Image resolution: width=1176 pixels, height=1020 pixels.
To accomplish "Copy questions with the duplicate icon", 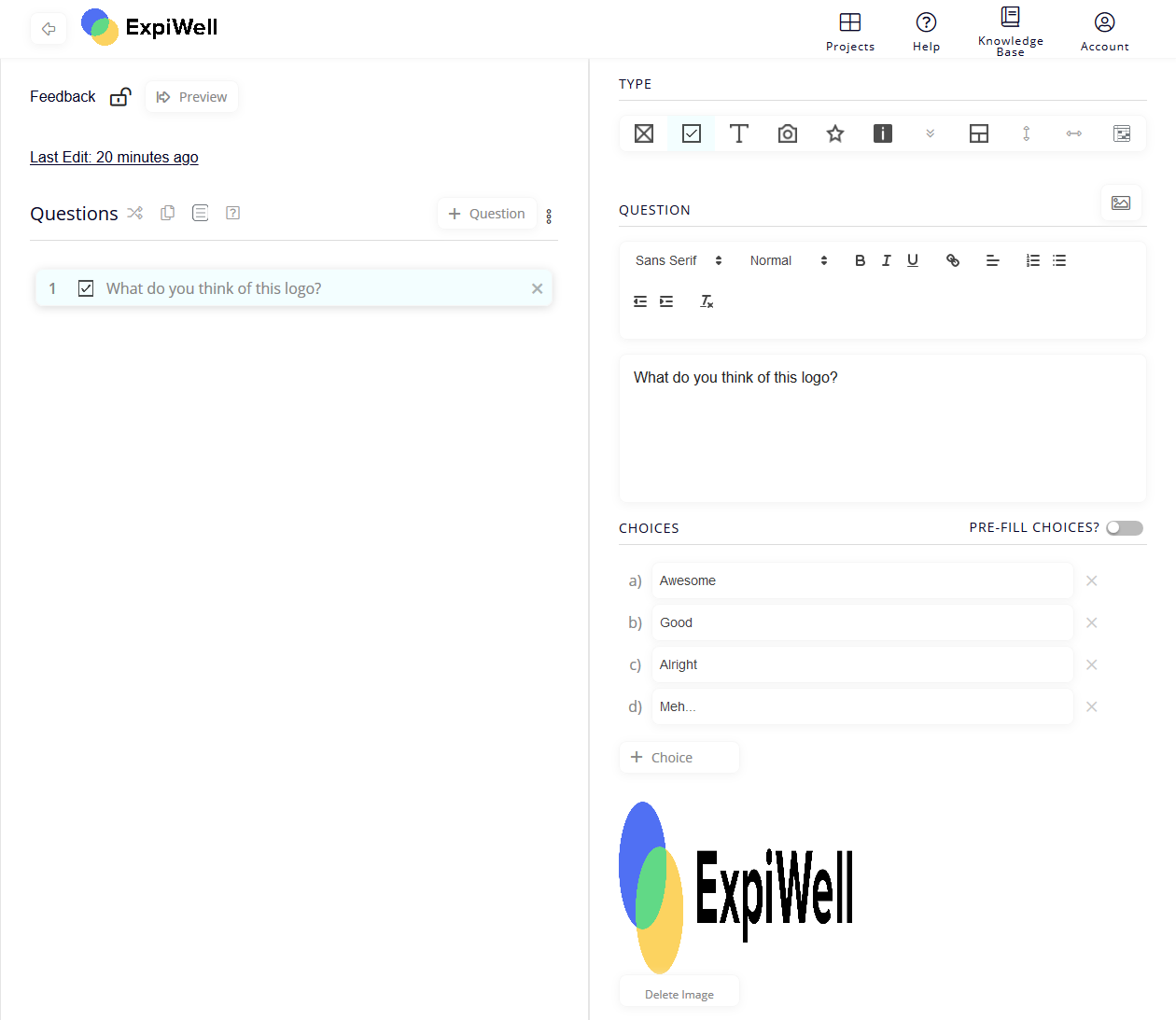I will pyautogui.click(x=168, y=213).
